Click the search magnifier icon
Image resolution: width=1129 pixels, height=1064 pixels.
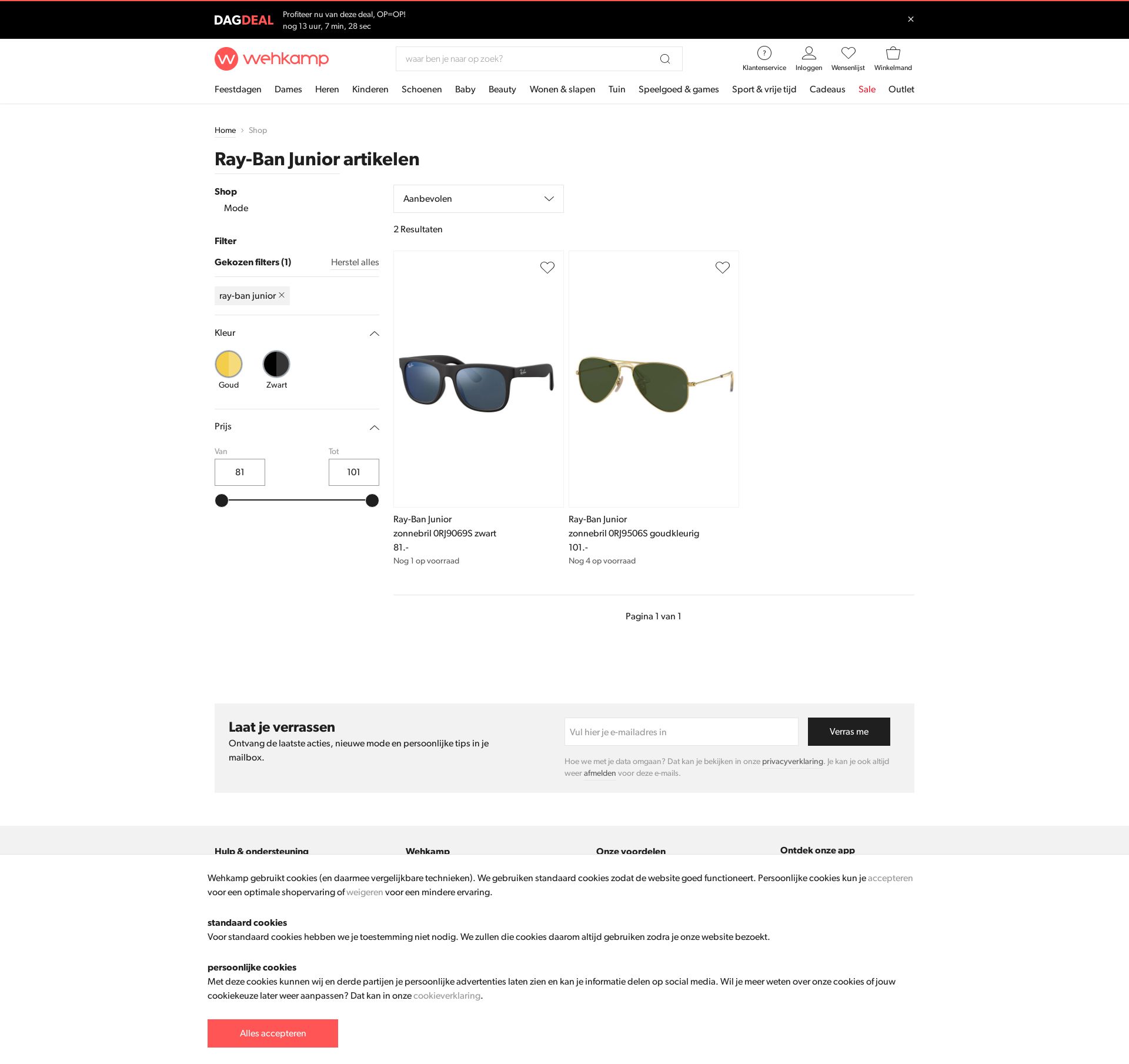pos(665,59)
